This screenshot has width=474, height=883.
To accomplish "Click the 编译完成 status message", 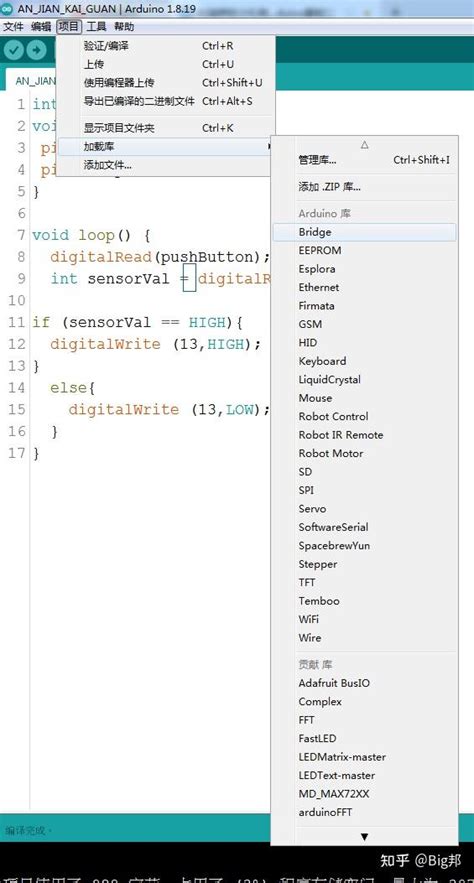I will click(x=28, y=830).
